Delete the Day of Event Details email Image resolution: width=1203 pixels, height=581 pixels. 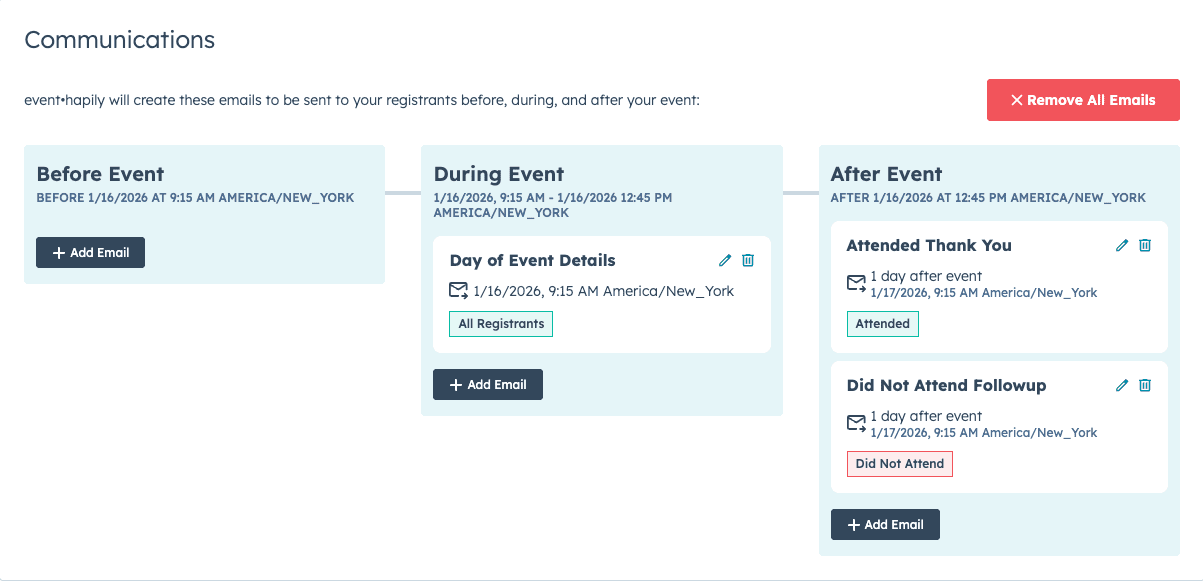pyautogui.click(x=748, y=260)
